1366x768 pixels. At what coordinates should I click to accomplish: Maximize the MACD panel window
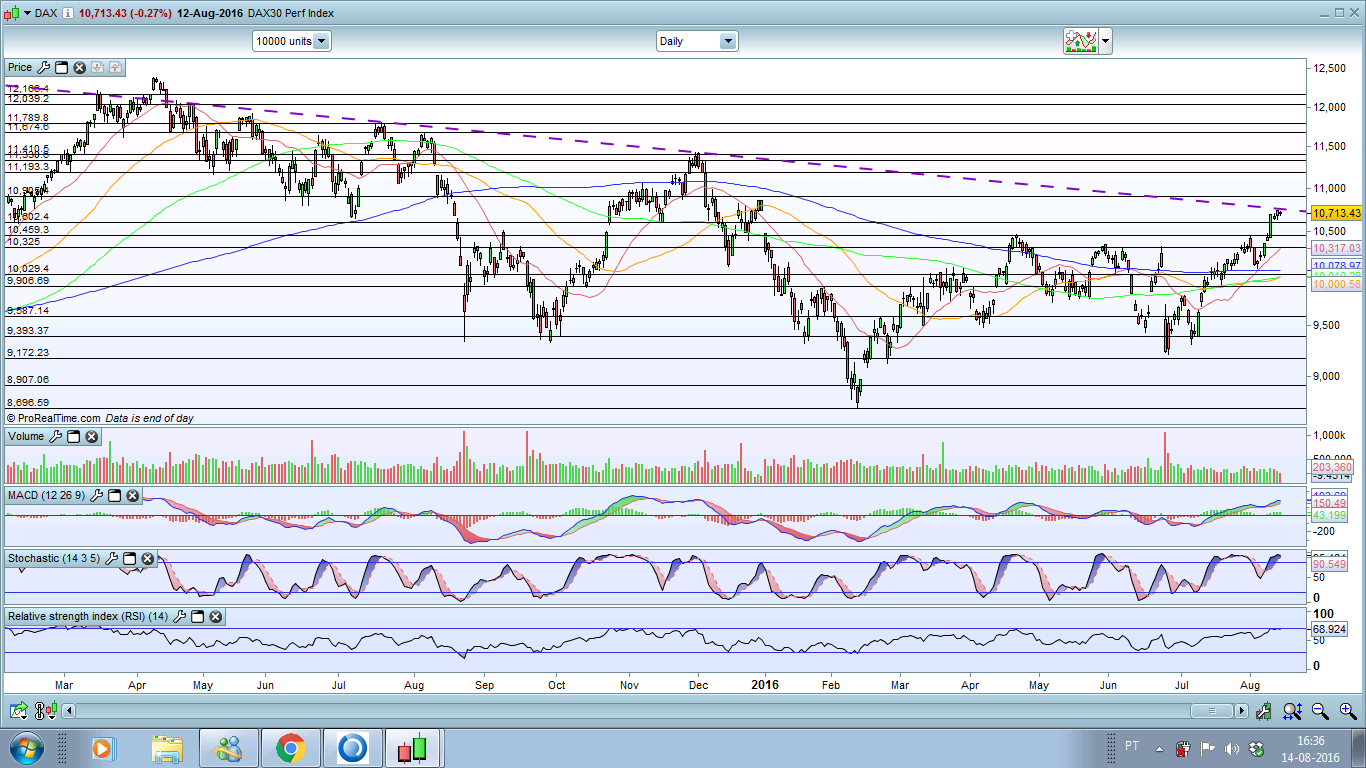pos(114,496)
